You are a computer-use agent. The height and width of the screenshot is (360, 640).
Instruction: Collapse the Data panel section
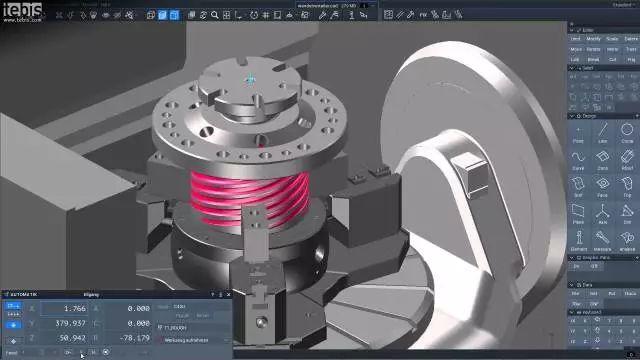pos(572,285)
